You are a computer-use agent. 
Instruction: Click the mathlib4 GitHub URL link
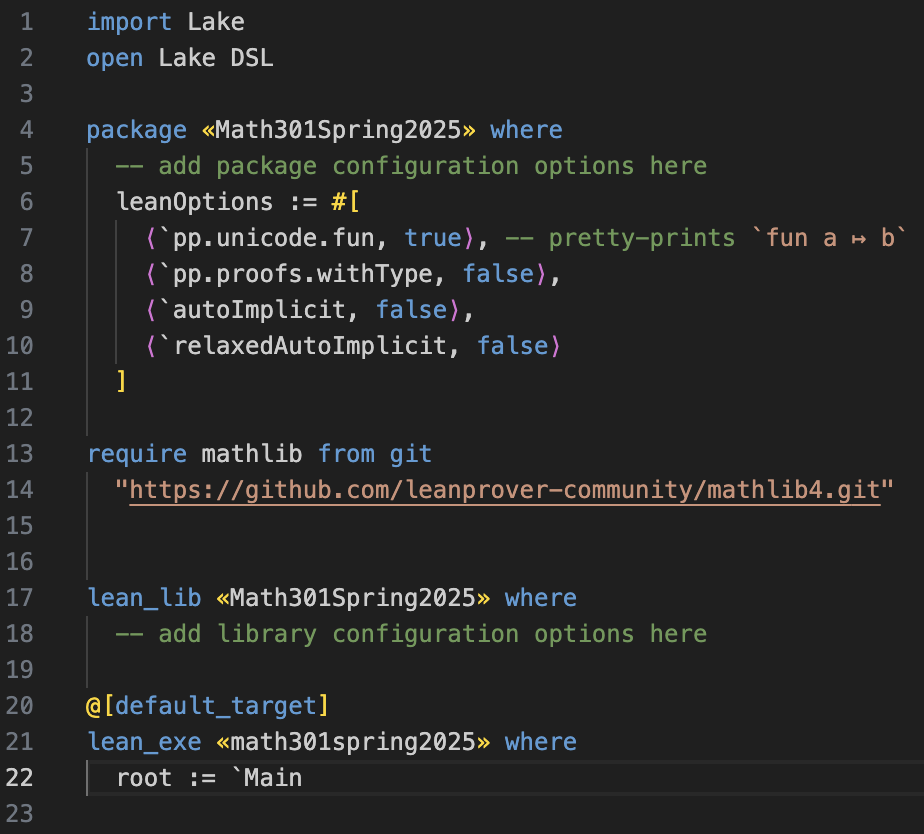pos(505,490)
